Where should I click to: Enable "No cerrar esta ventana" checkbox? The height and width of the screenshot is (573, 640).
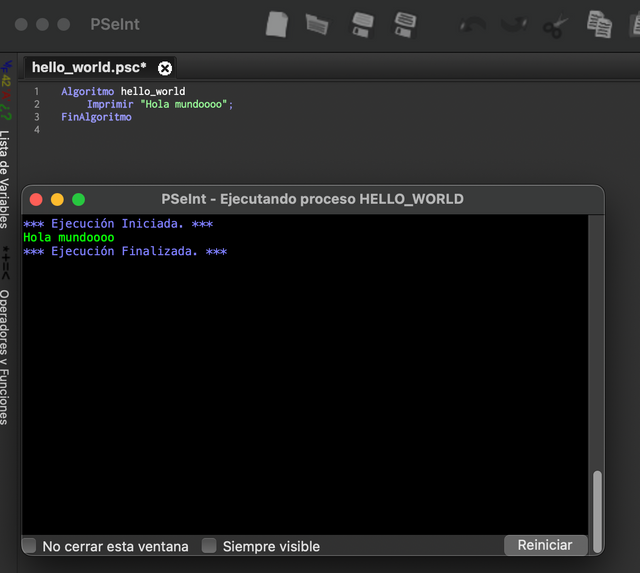pos(30,546)
